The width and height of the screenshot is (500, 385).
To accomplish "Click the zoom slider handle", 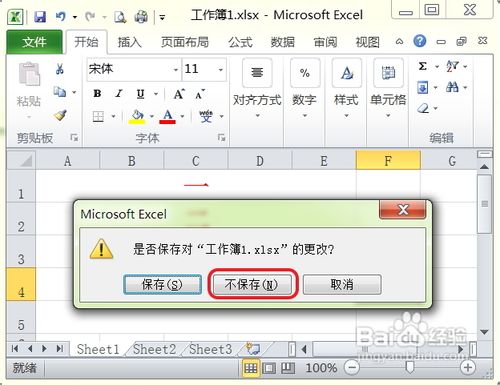I will click(x=409, y=368).
